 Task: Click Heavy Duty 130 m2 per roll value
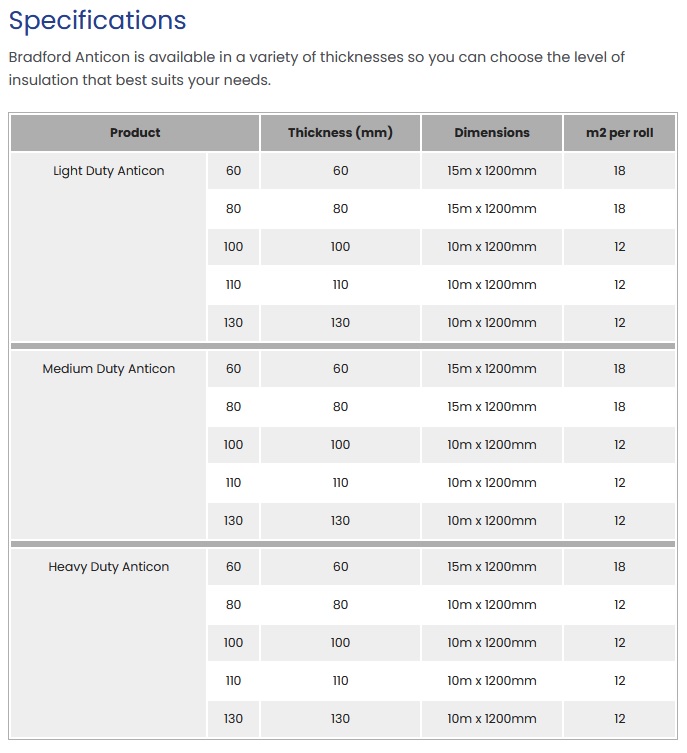[619, 719]
